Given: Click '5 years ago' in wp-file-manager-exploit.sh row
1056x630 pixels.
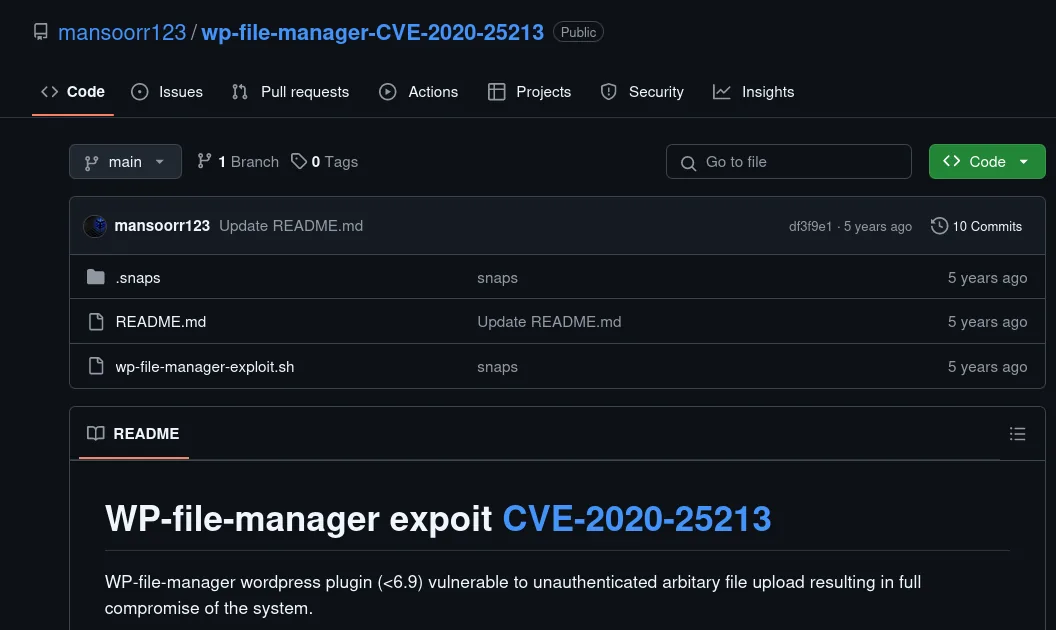Looking at the screenshot, I should (x=987, y=367).
